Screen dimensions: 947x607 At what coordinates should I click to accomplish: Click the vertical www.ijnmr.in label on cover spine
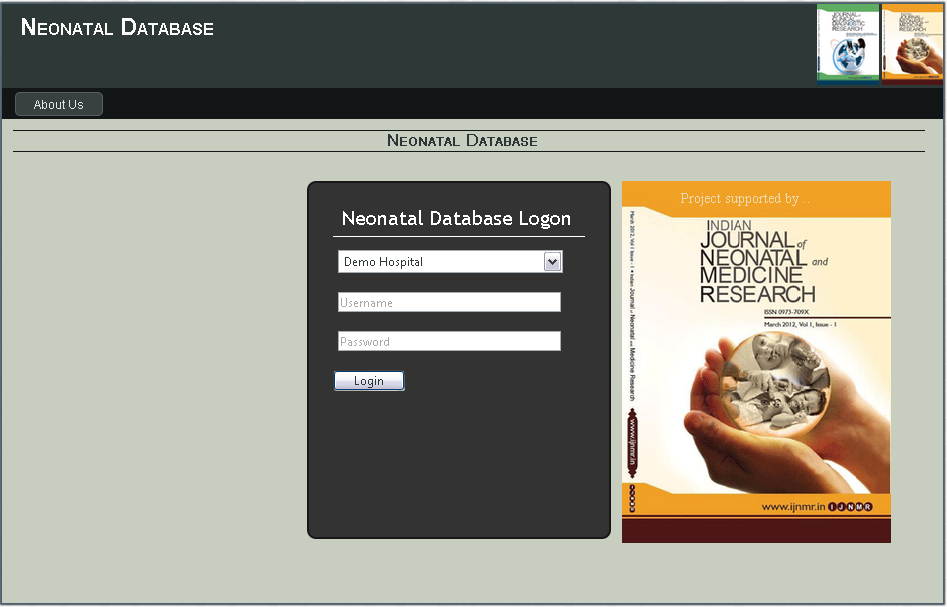pyautogui.click(x=633, y=440)
